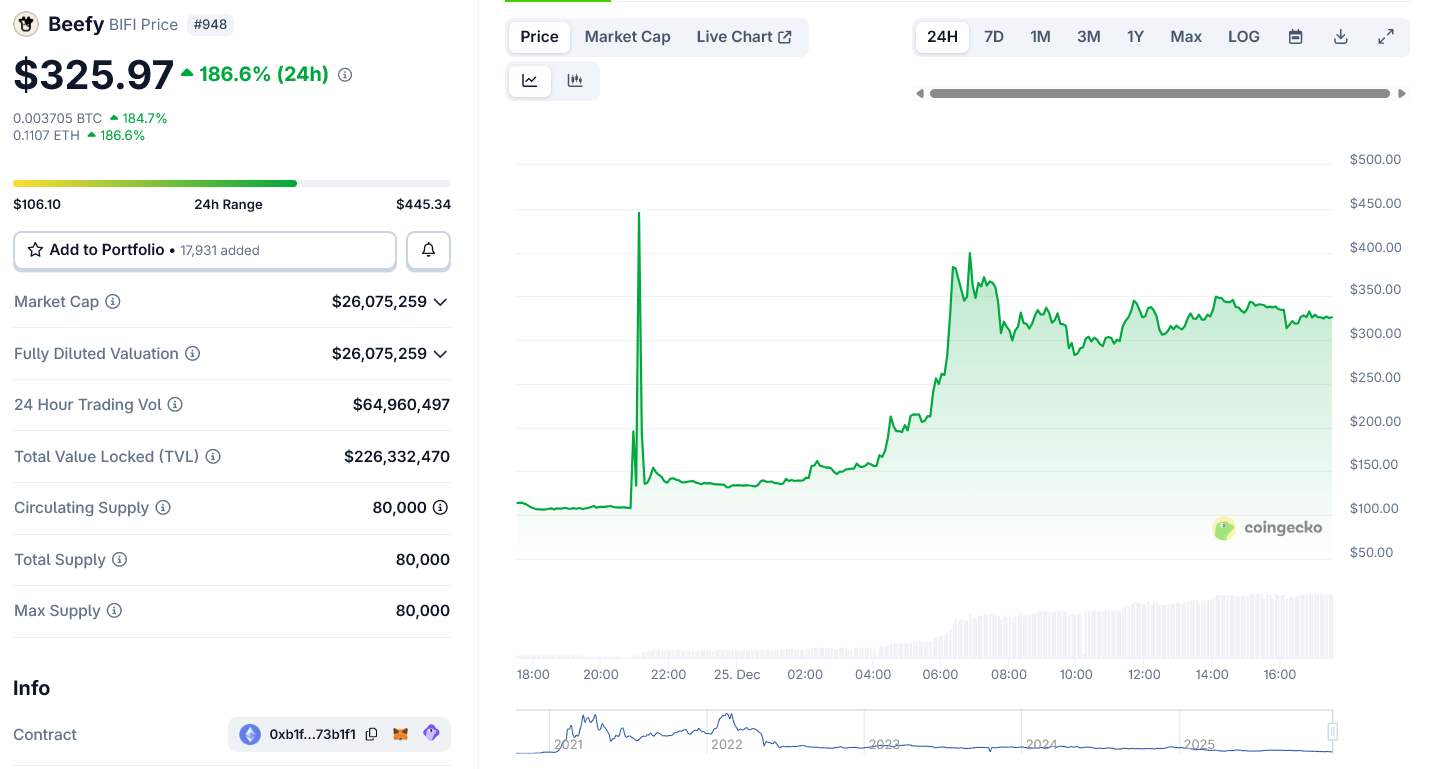Select the line chart style icon
Screen dimensions: 1435x769
coord(529,81)
